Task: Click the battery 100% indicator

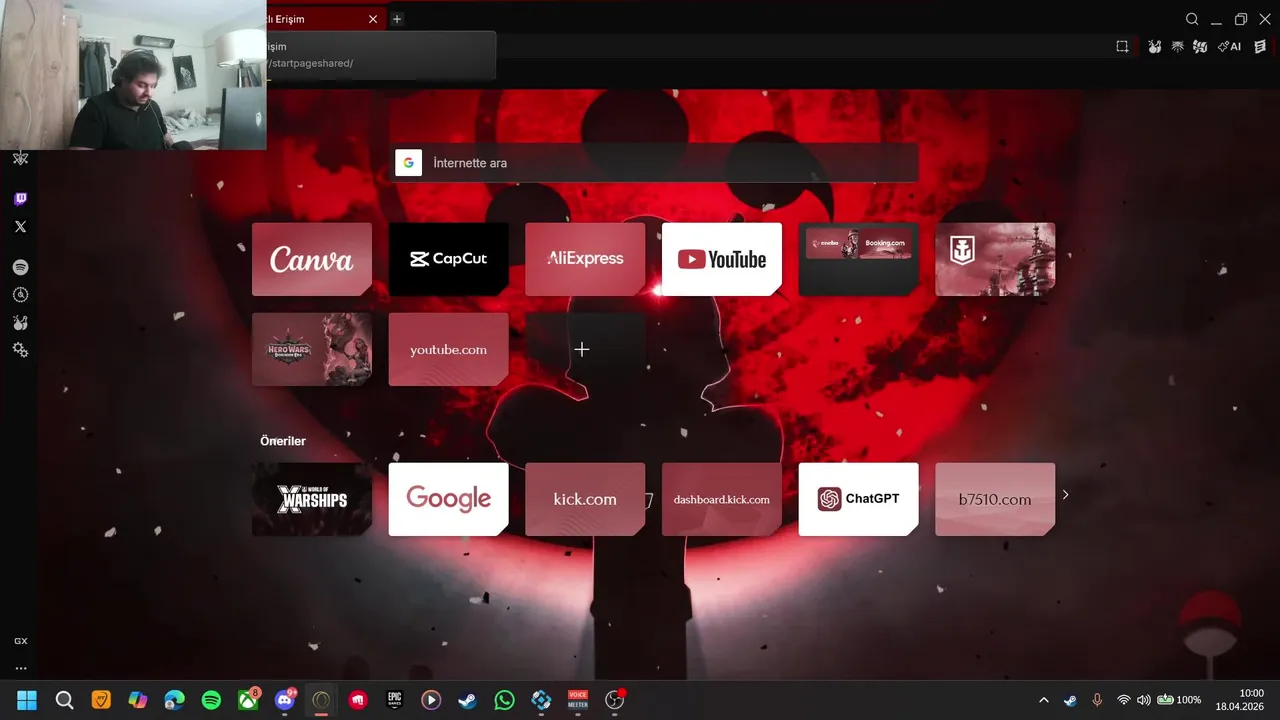Action: tap(1179, 700)
